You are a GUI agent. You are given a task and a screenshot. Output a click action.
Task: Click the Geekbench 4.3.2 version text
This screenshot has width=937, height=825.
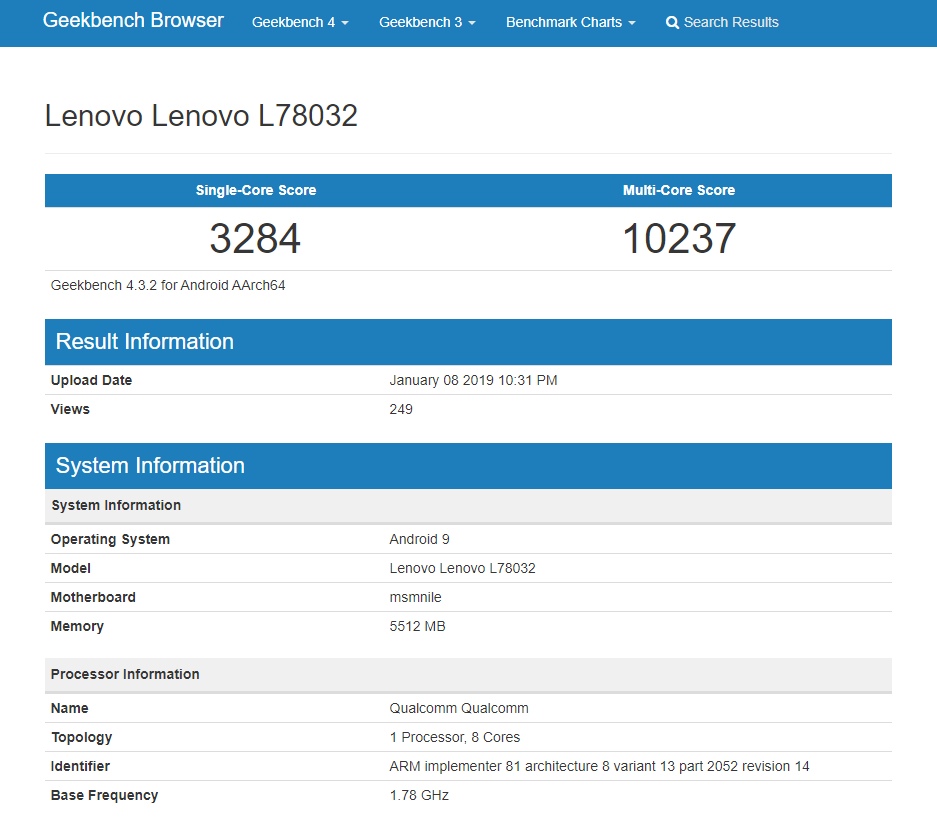[168, 285]
